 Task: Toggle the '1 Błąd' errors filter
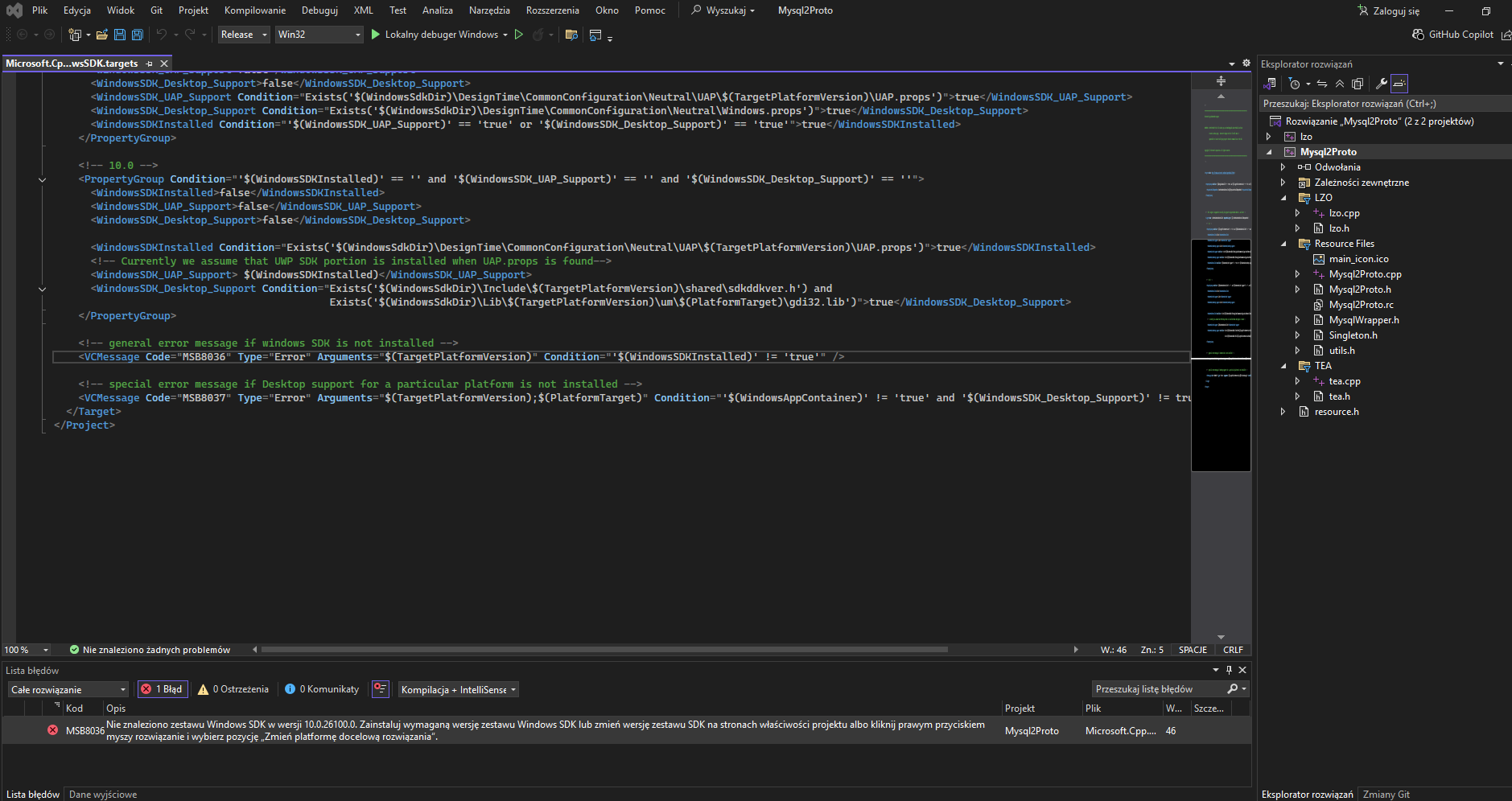click(163, 689)
